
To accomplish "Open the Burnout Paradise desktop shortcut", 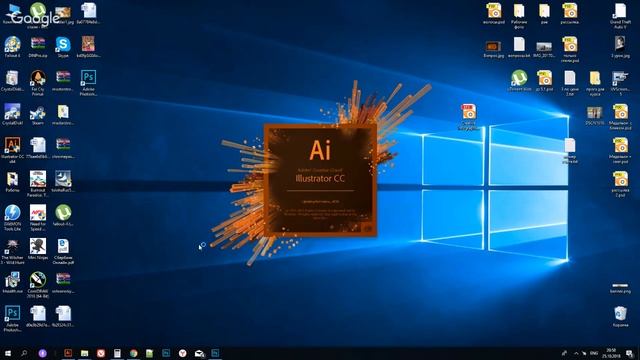I will (x=38, y=184).
